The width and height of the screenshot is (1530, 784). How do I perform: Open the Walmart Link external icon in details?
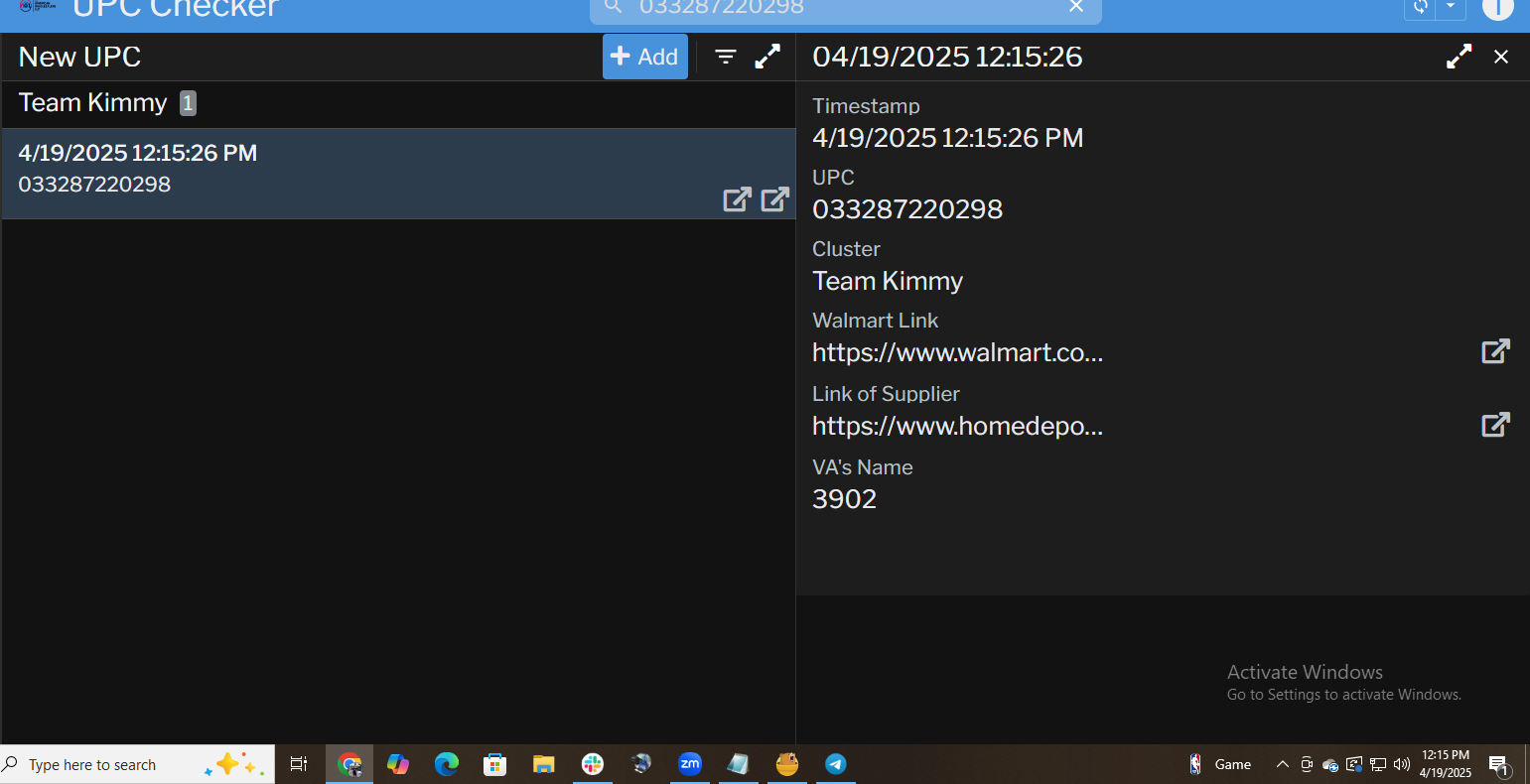pyautogui.click(x=1495, y=351)
